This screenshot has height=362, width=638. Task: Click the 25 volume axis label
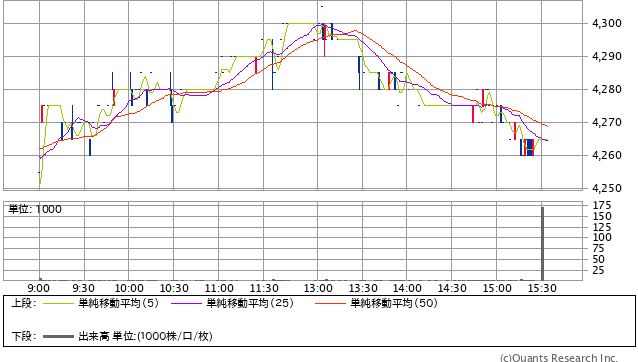pos(599,270)
